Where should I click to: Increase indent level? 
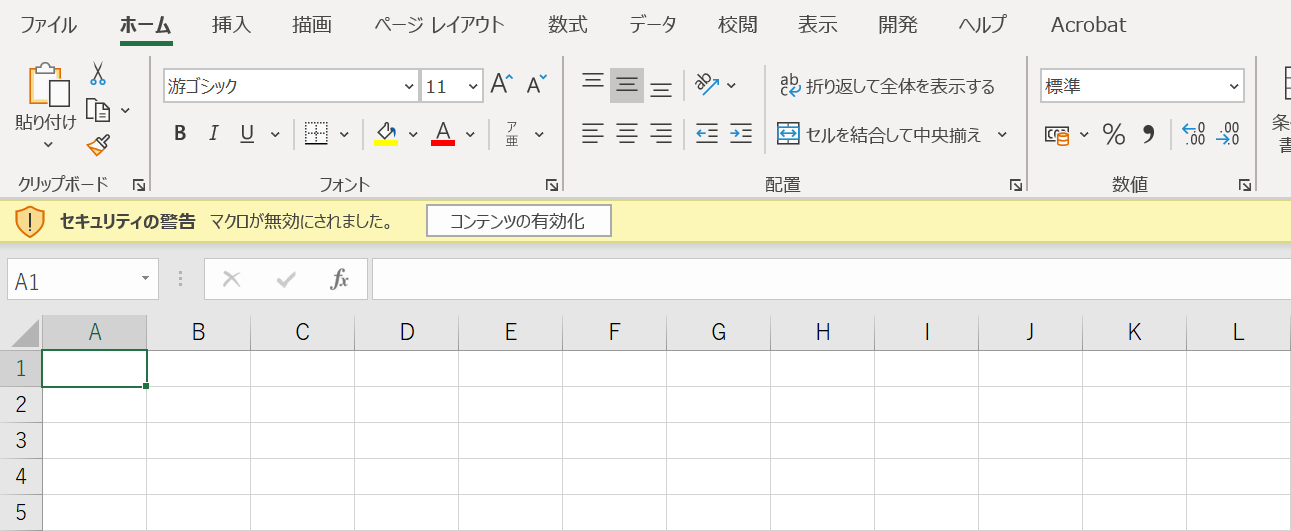coord(741,133)
